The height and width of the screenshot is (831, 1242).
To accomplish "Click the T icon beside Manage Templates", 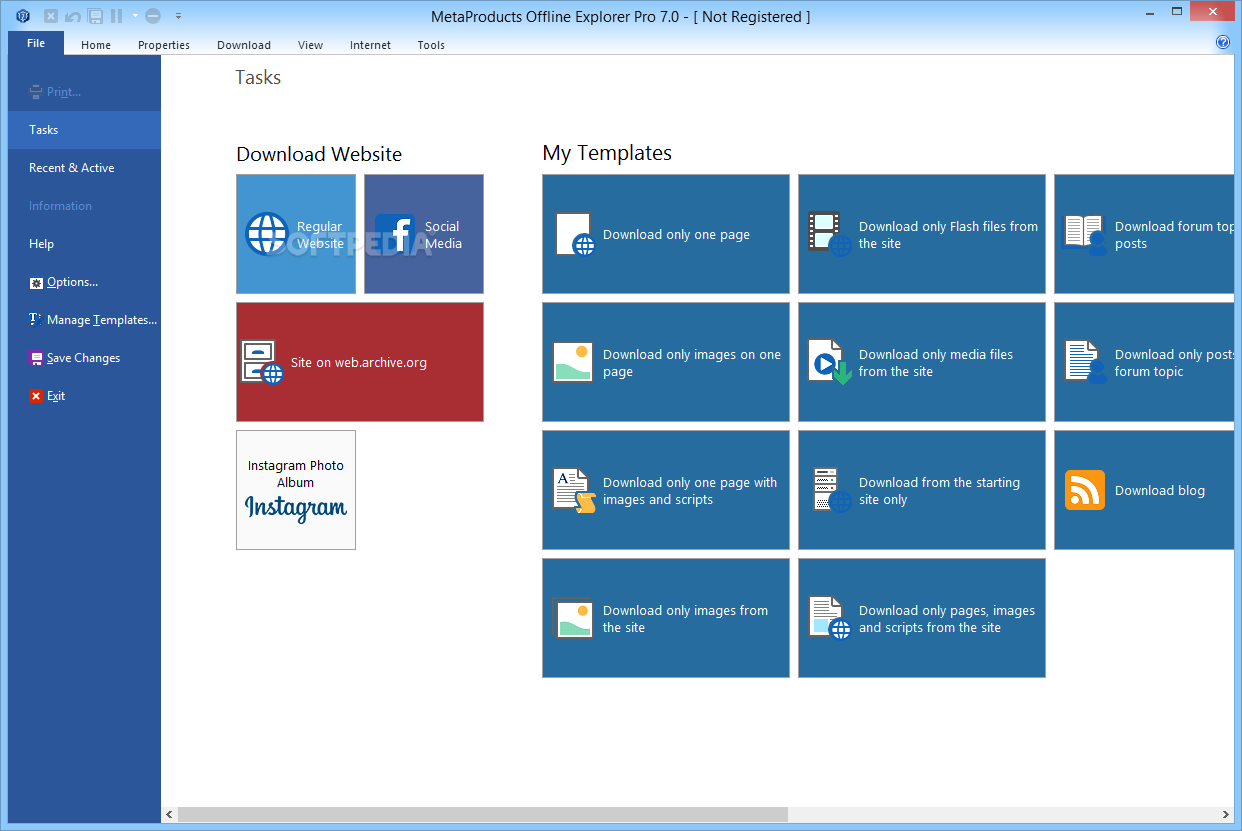I will [x=36, y=320].
